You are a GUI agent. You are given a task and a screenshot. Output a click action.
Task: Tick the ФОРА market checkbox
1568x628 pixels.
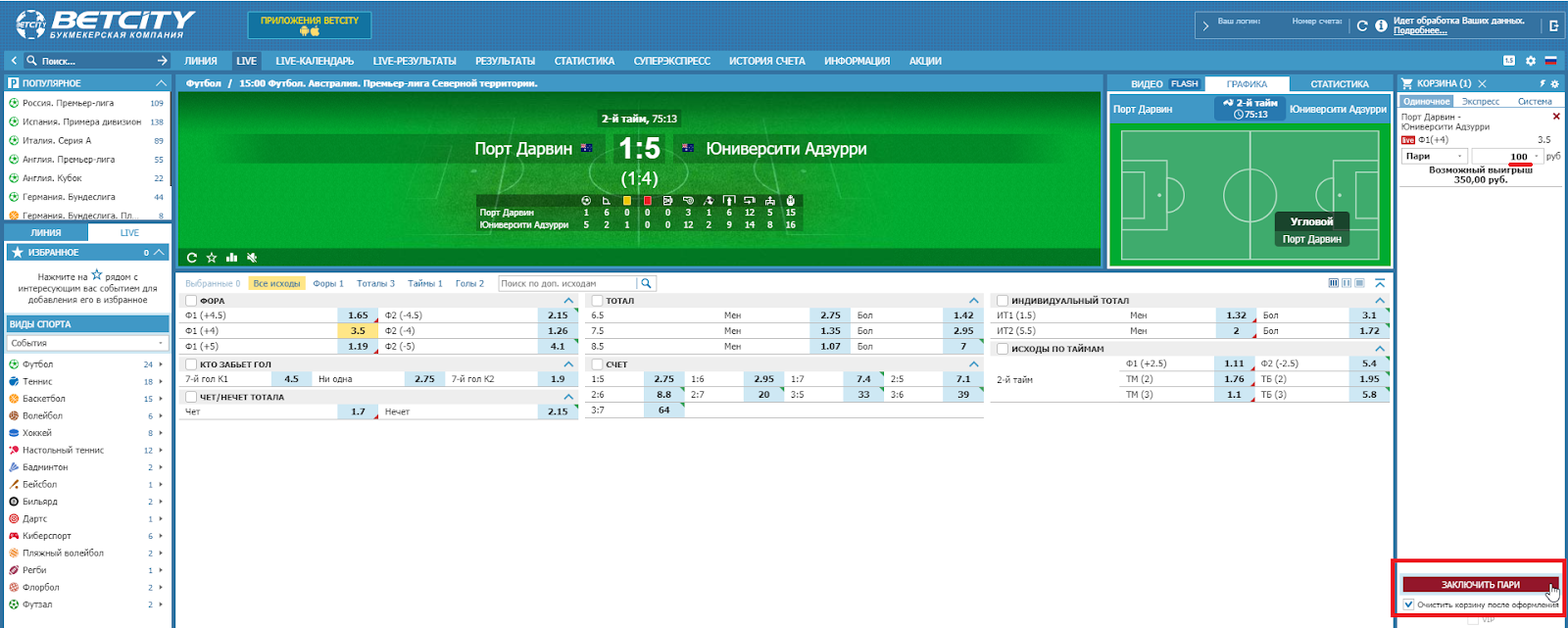[x=191, y=301]
